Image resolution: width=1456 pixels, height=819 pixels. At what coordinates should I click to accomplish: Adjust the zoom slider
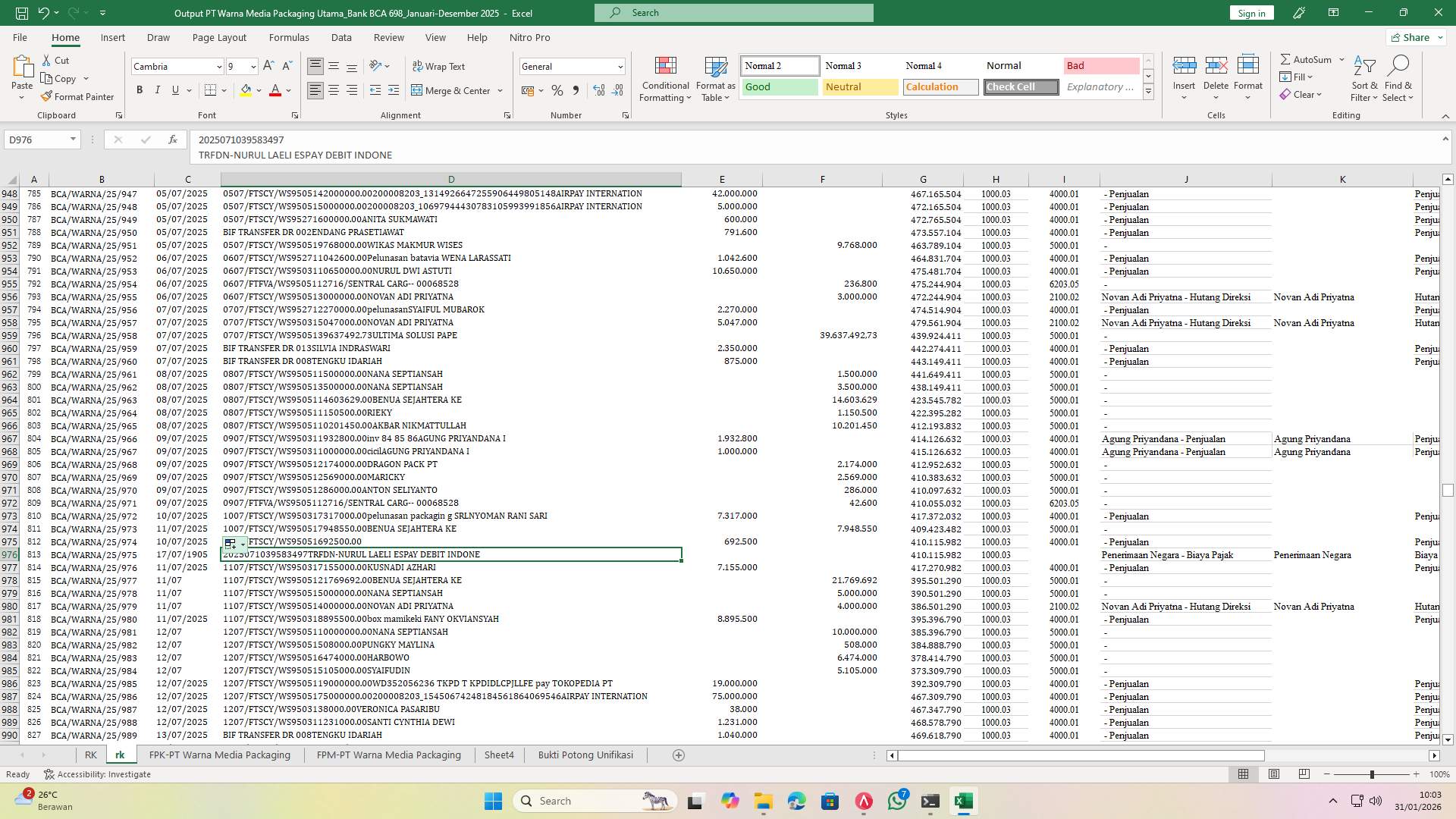1373,774
